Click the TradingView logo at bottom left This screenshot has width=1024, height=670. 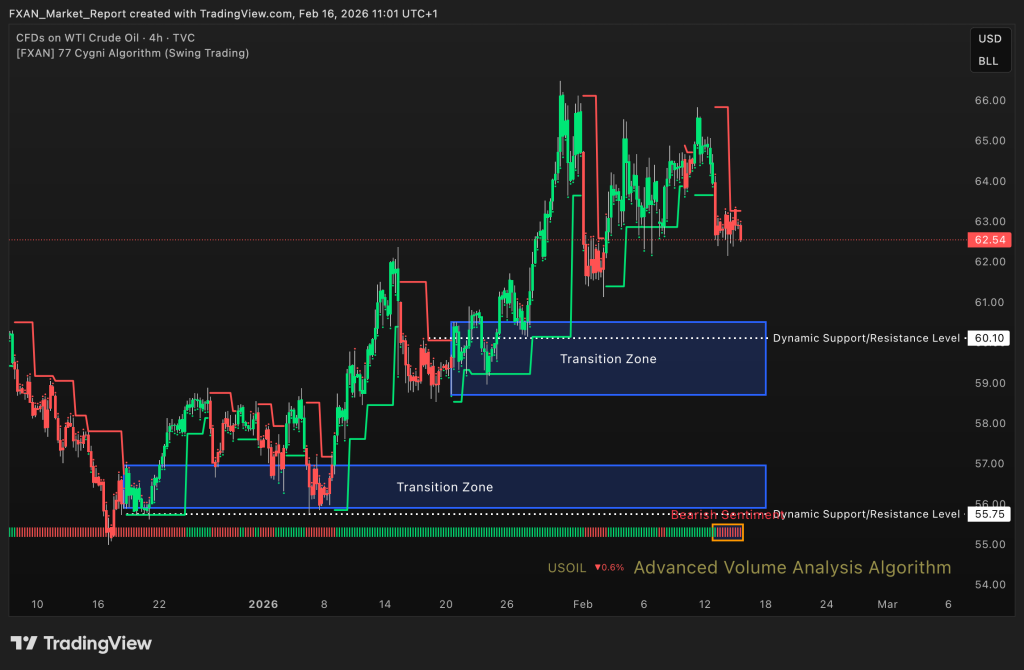tap(81, 643)
